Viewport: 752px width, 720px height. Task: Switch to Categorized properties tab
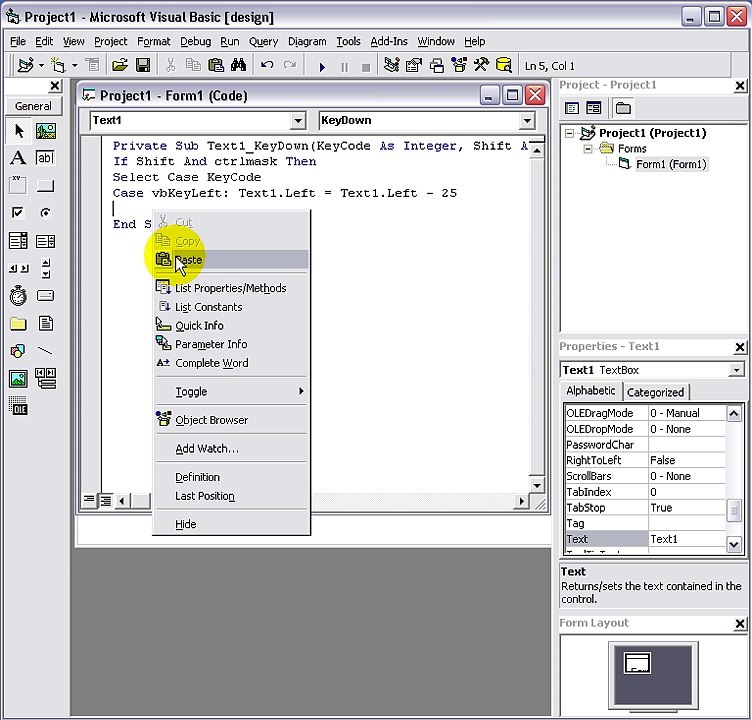(x=655, y=392)
